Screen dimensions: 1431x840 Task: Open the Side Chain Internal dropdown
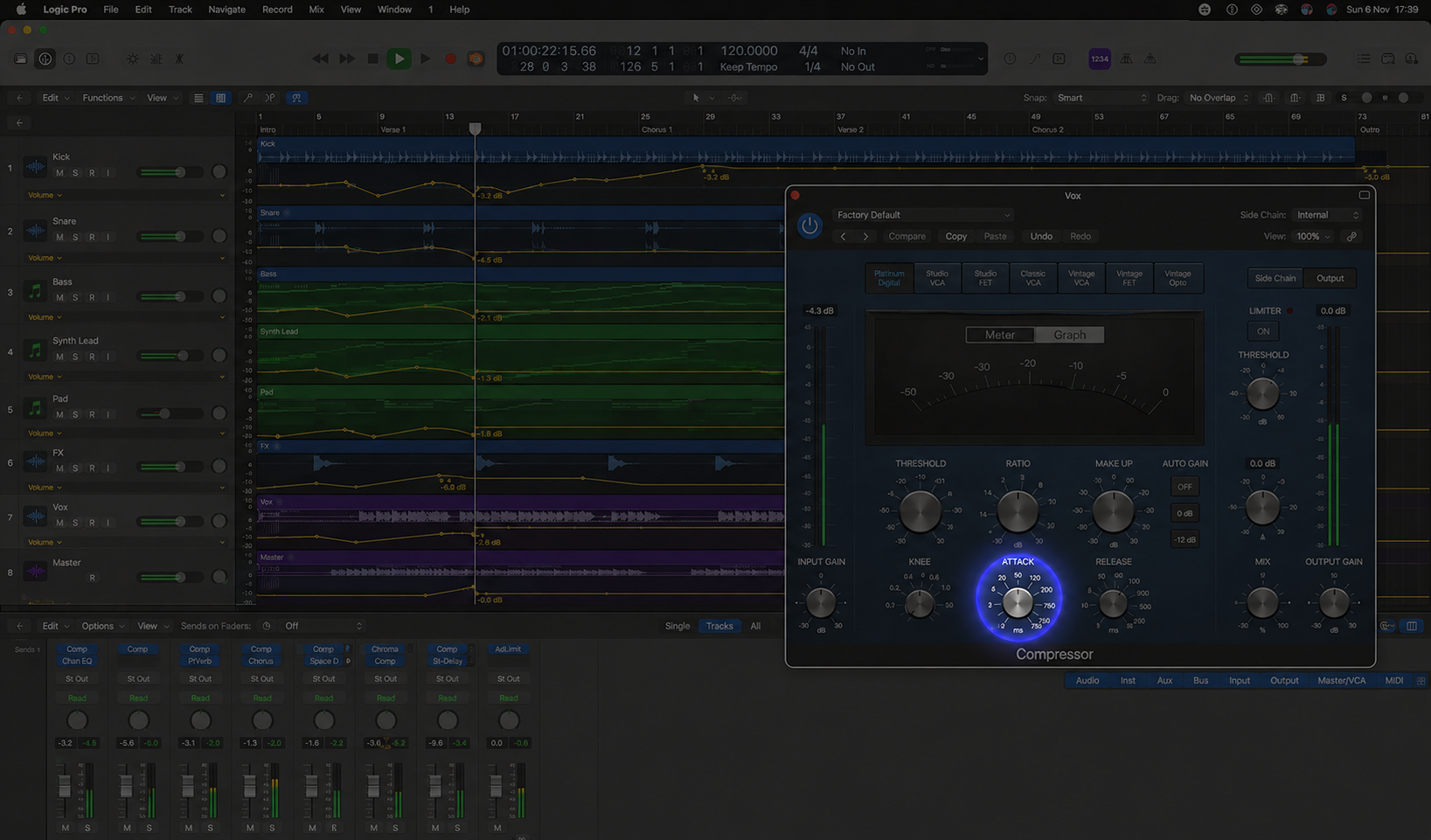pyautogui.click(x=1327, y=215)
